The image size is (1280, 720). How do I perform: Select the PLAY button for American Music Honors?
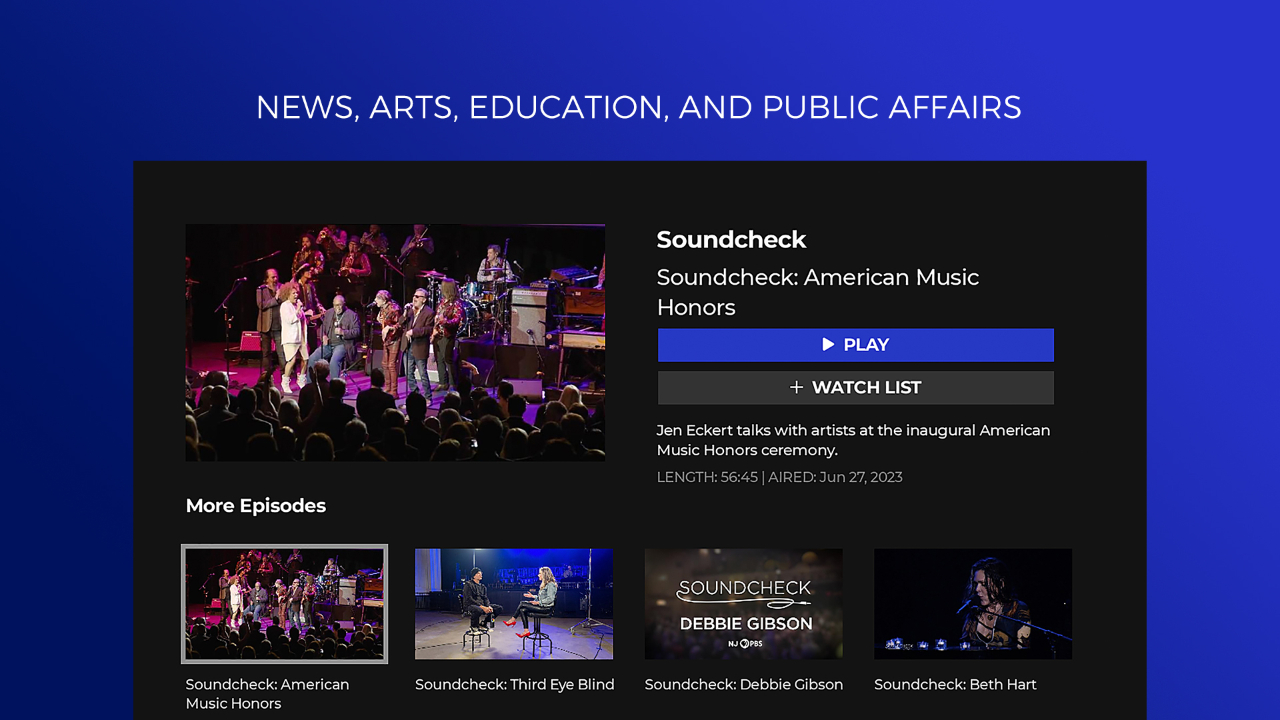(855, 344)
